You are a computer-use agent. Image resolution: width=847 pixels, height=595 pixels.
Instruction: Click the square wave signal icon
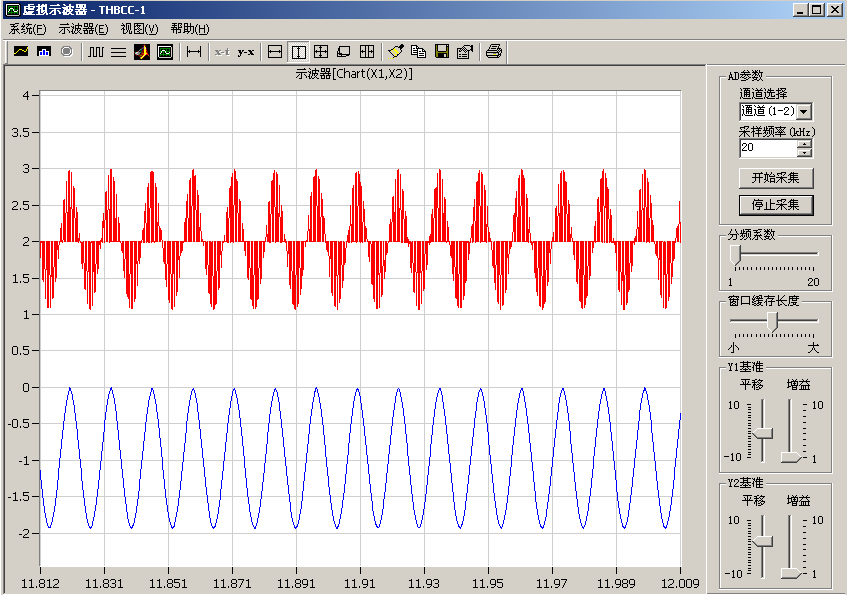pyautogui.click(x=96, y=51)
